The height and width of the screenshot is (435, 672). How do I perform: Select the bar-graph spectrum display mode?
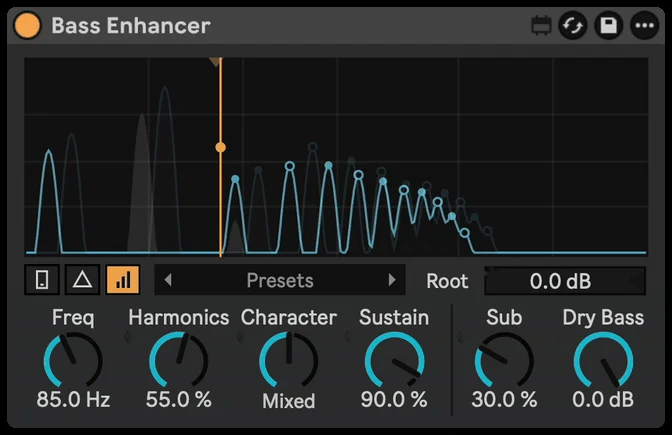pos(123,280)
